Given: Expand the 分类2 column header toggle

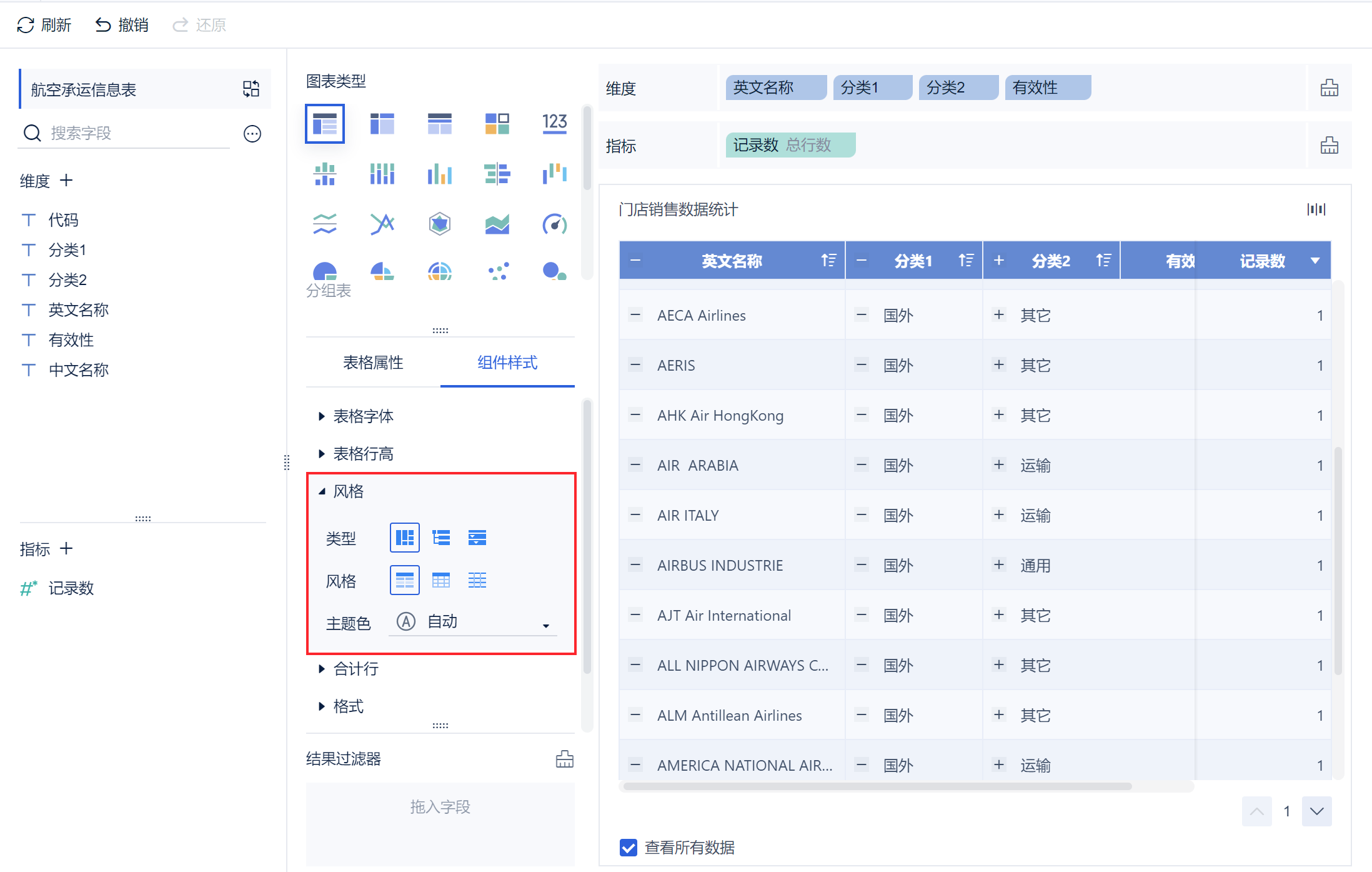Looking at the screenshot, I should (999, 260).
